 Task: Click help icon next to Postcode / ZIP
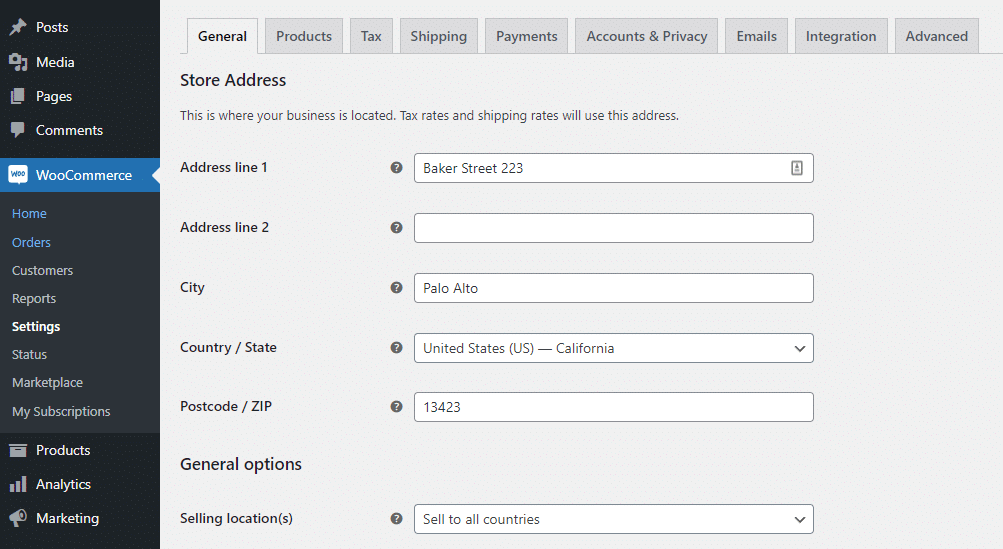tap(396, 407)
